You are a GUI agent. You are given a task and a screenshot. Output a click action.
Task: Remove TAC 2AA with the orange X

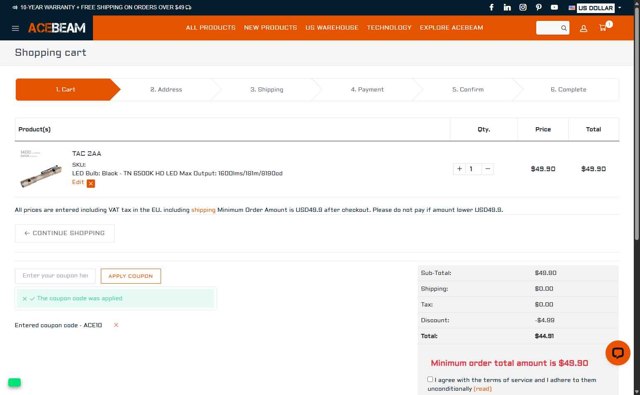(x=91, y=184)
